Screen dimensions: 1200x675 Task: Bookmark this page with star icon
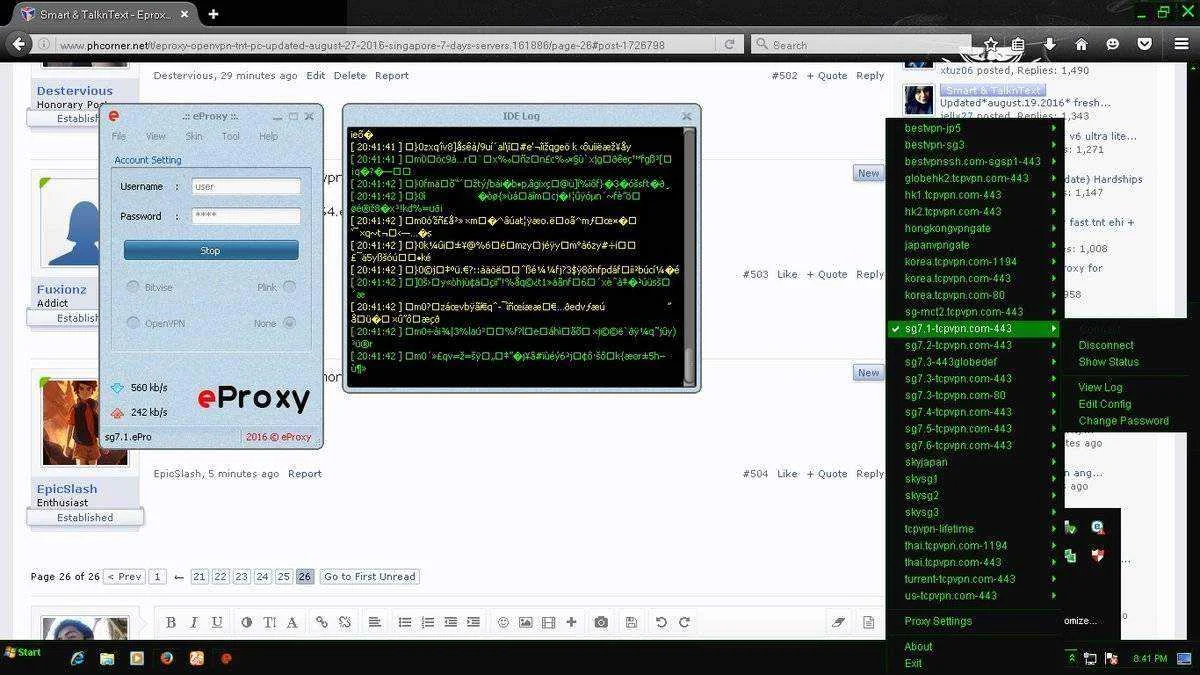pyautogui.click(x=990, y=45)
